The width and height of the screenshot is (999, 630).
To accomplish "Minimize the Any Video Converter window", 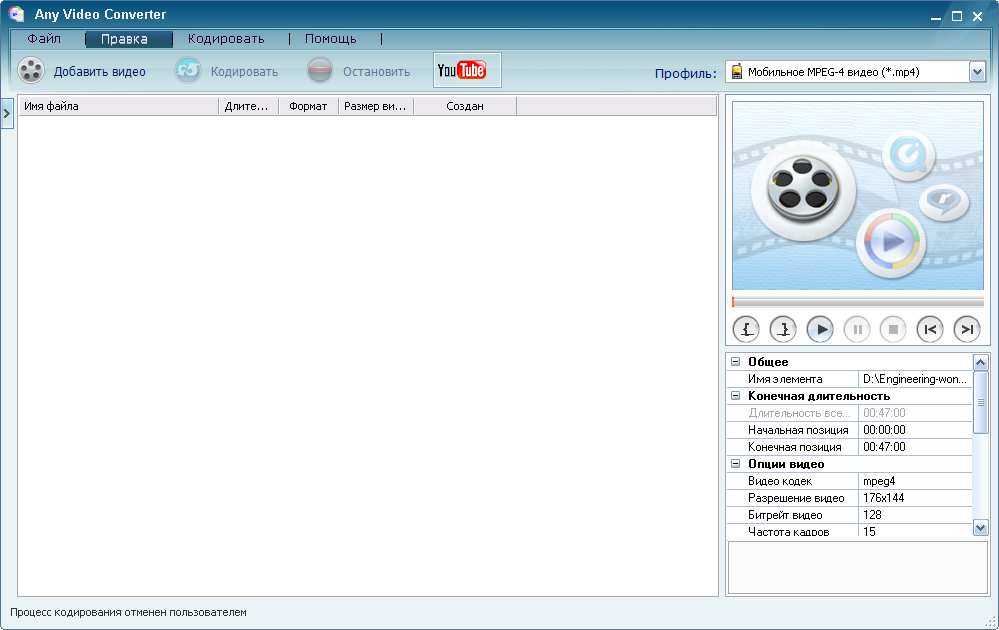I will [936, 17].
